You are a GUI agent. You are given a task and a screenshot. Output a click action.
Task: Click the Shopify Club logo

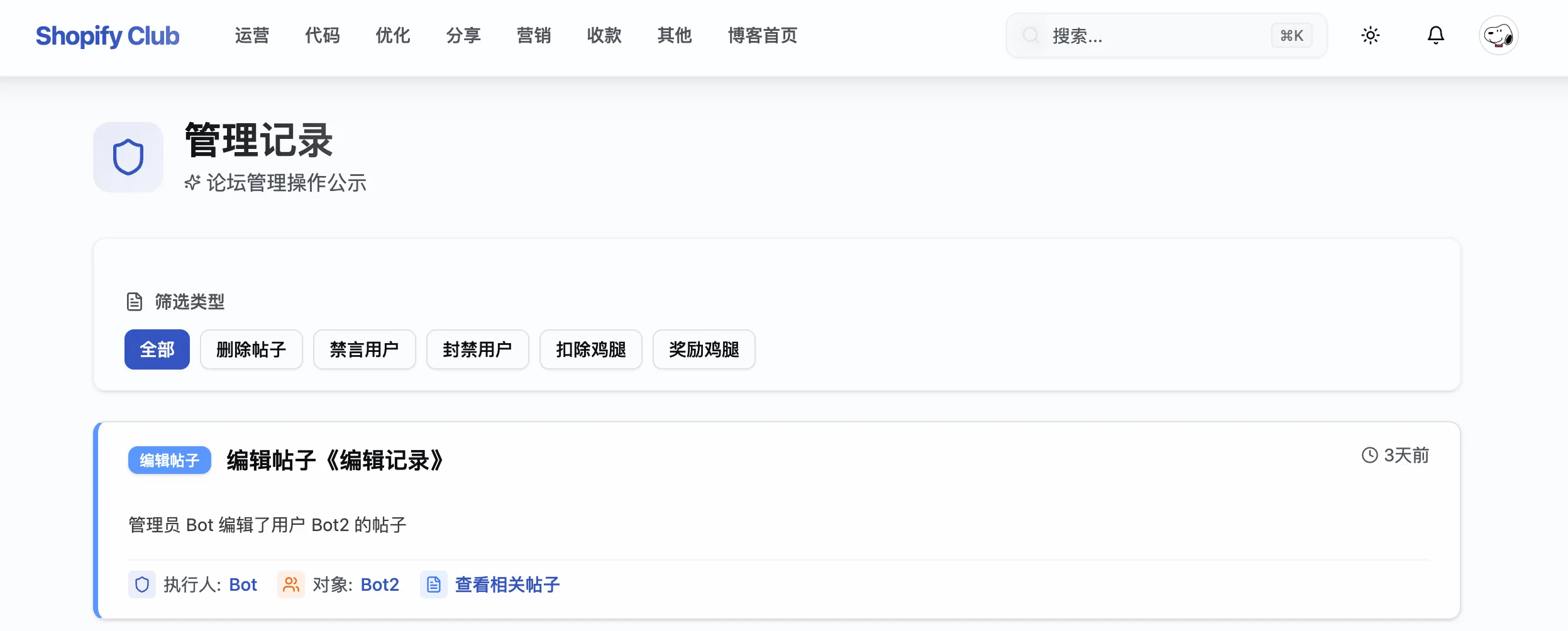click(x=108, y=36)
